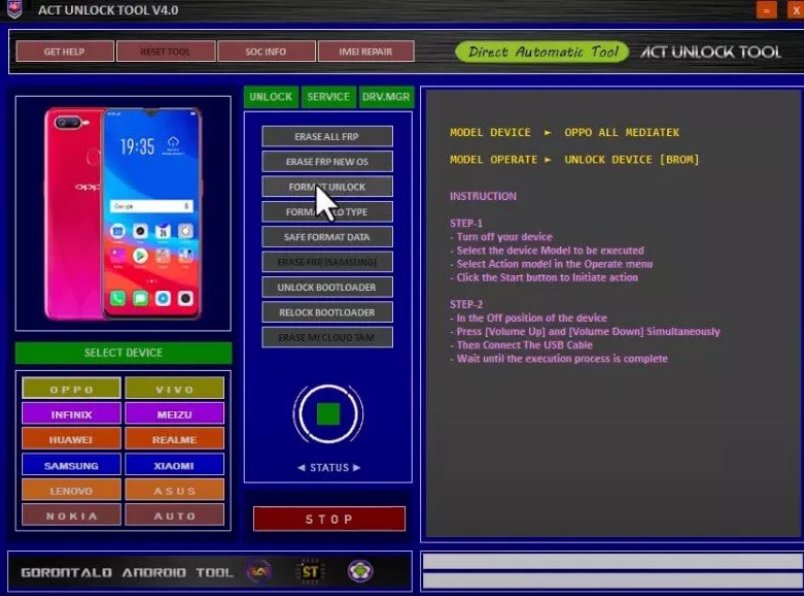This screenshot has height=596, width=804.
Task: Click the GET HELP button
Action: pos(65,51)
